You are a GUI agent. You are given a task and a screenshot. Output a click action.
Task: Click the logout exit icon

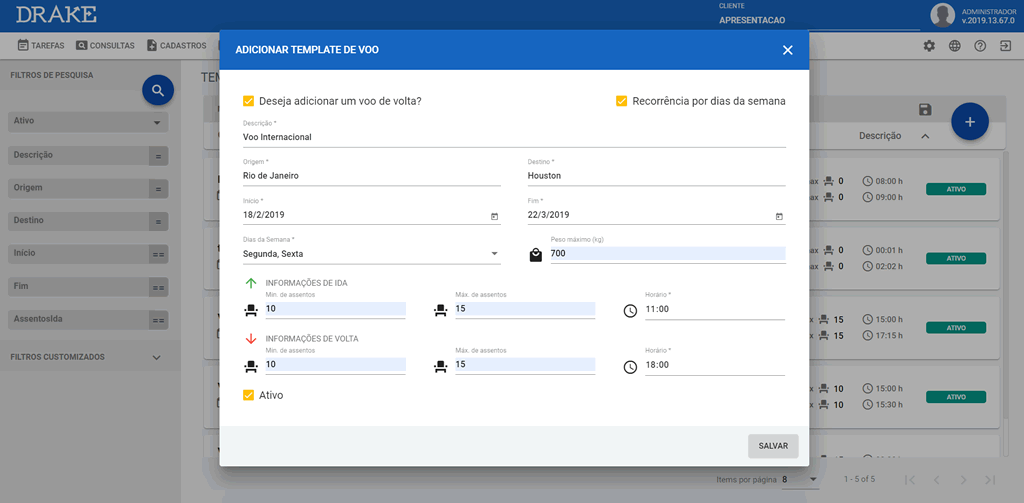coord(1004,46)
